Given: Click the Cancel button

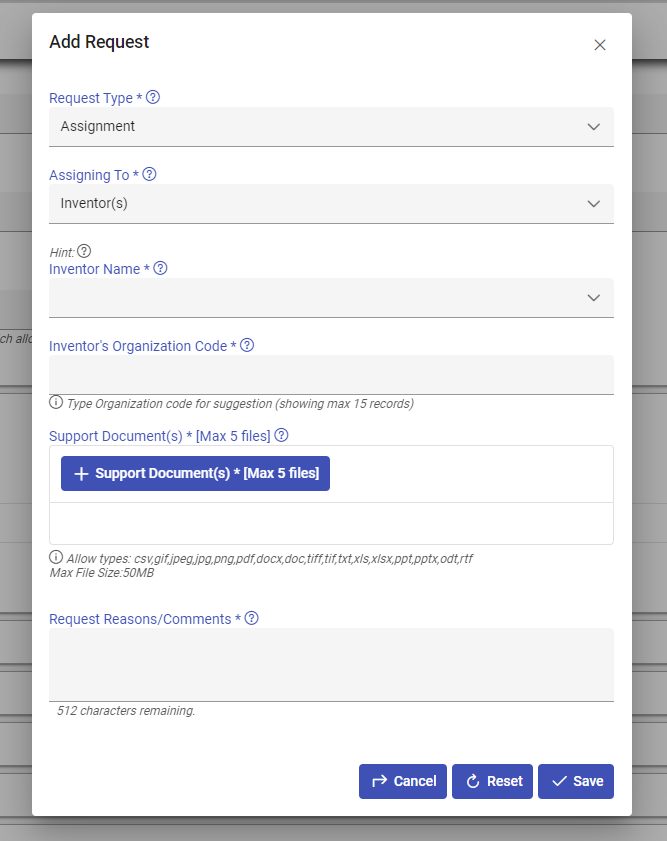Looking at the screenshot, I should pyautogui.click(x=403, y=781).
